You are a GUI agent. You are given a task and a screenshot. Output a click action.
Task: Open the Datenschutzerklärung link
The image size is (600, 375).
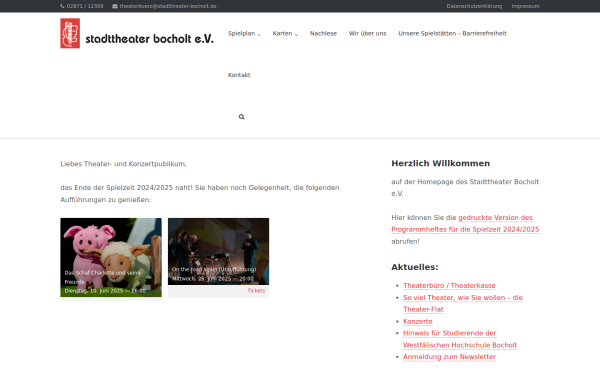tap(474, 6)
